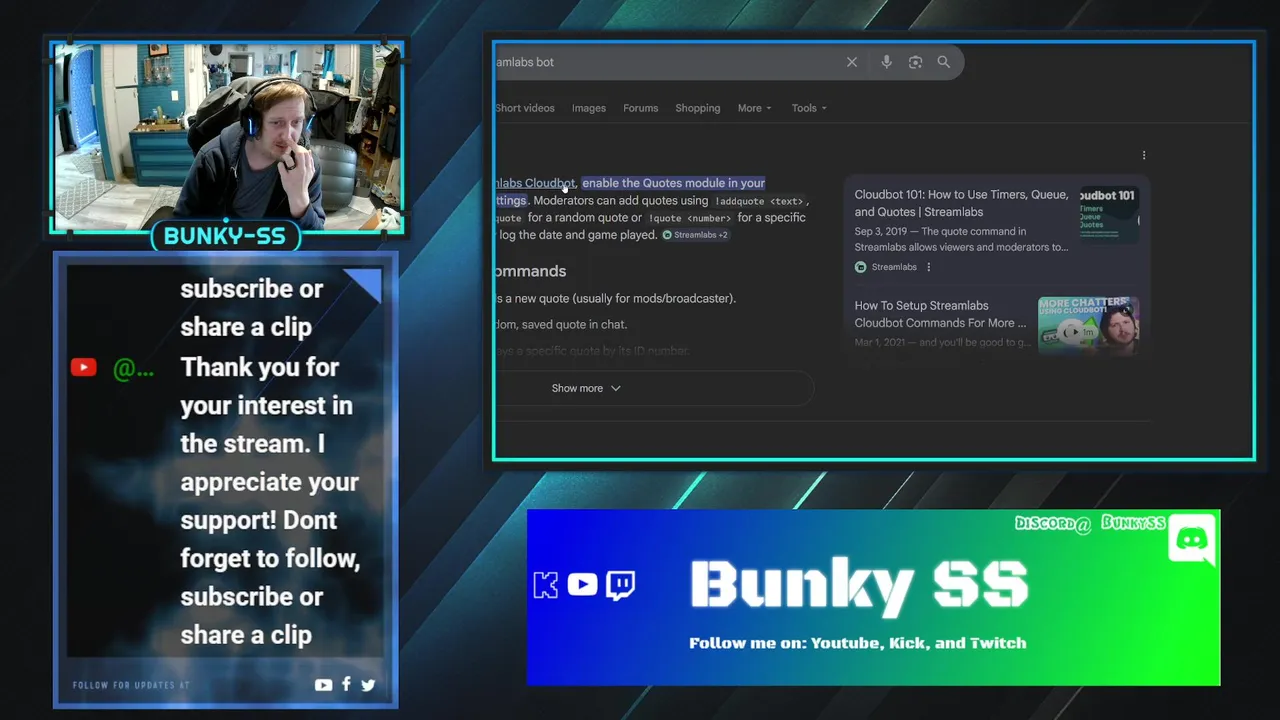Click the '!quote <number>' code snippet
1280x720 pixels.
(x=690, y=218)
